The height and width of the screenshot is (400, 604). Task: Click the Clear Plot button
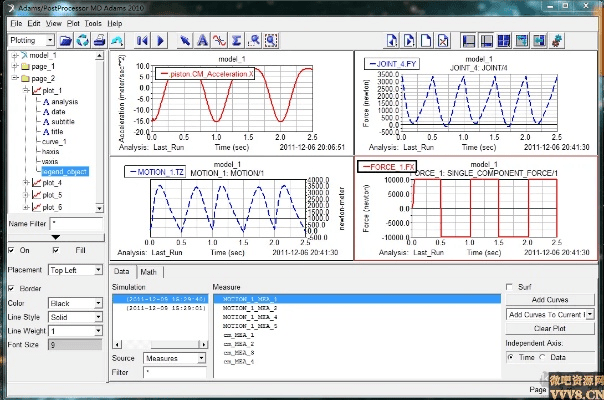[550, 327]
